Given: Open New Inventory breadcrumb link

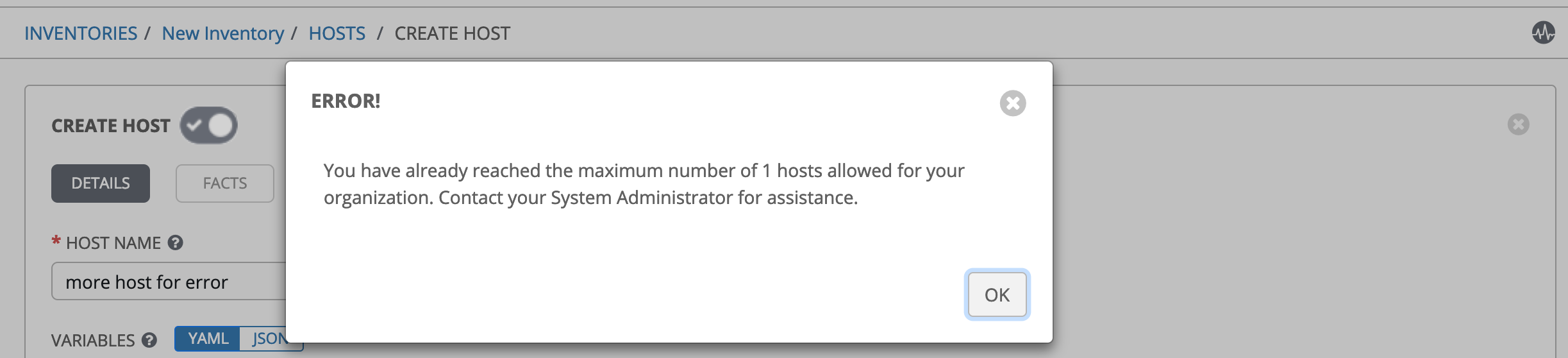Looking at the screenshot, I should pyautogui.click(x=222, y=33).
